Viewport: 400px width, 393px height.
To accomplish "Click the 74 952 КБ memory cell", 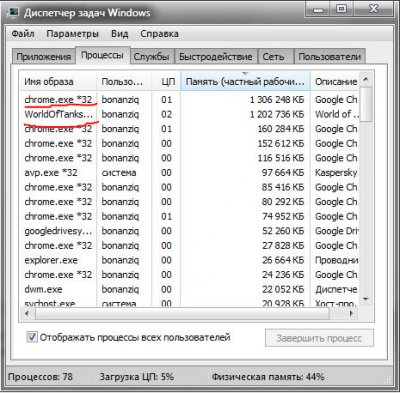I will tap(283, 216).
